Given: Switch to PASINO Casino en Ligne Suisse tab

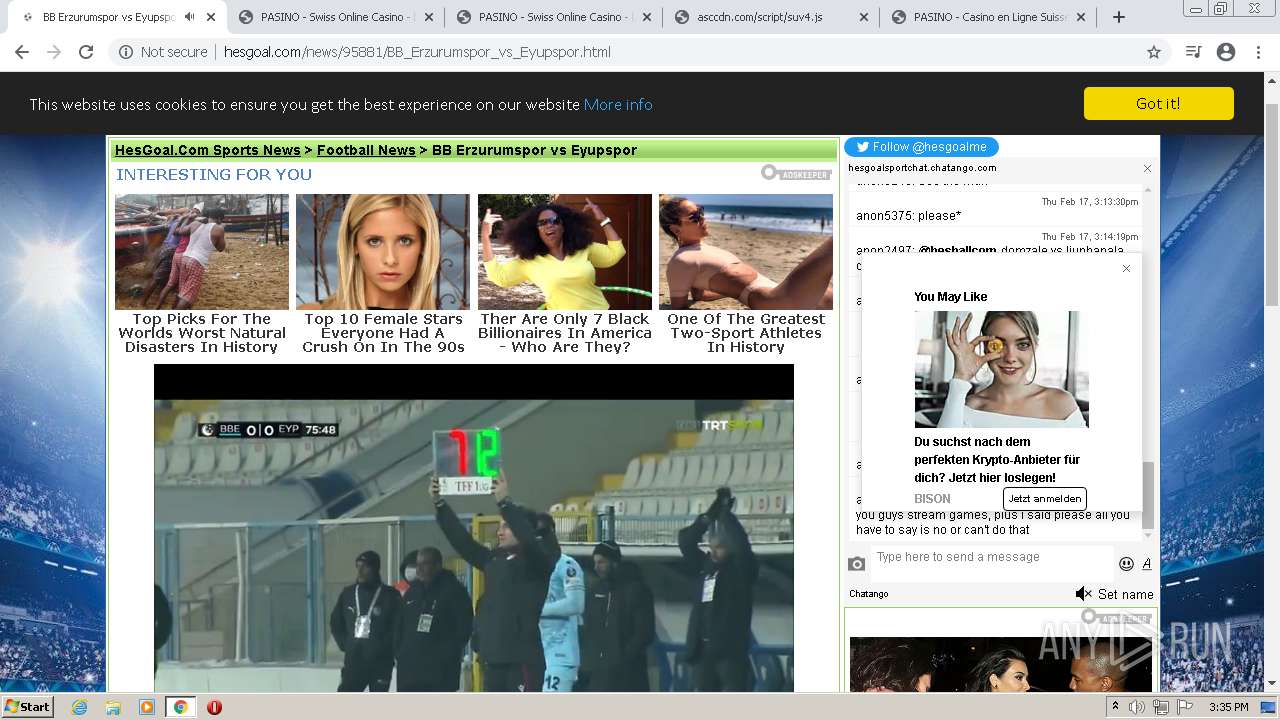Looking at the screenshot, I should point(989,17).
